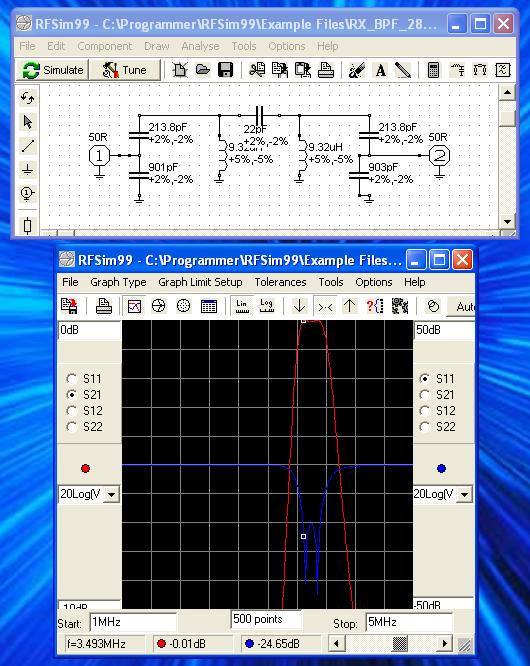530x666 pixels.
Task: Click the blue trace color indicator
Action: [x=441, y=468]
